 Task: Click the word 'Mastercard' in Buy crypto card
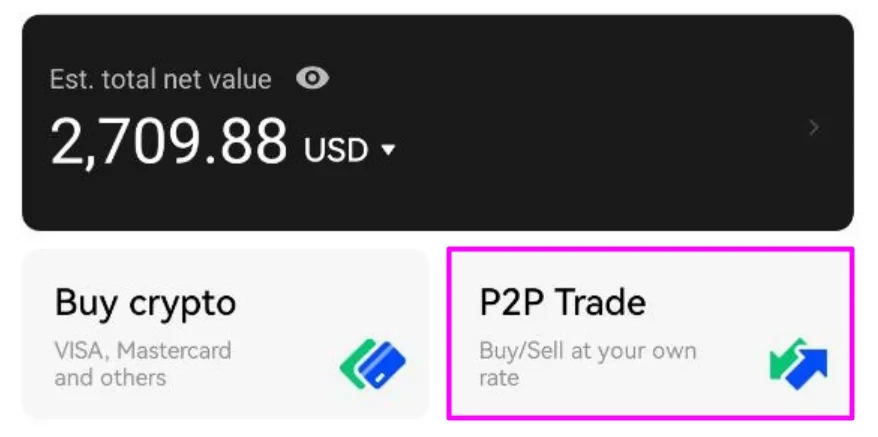[174, 351]
